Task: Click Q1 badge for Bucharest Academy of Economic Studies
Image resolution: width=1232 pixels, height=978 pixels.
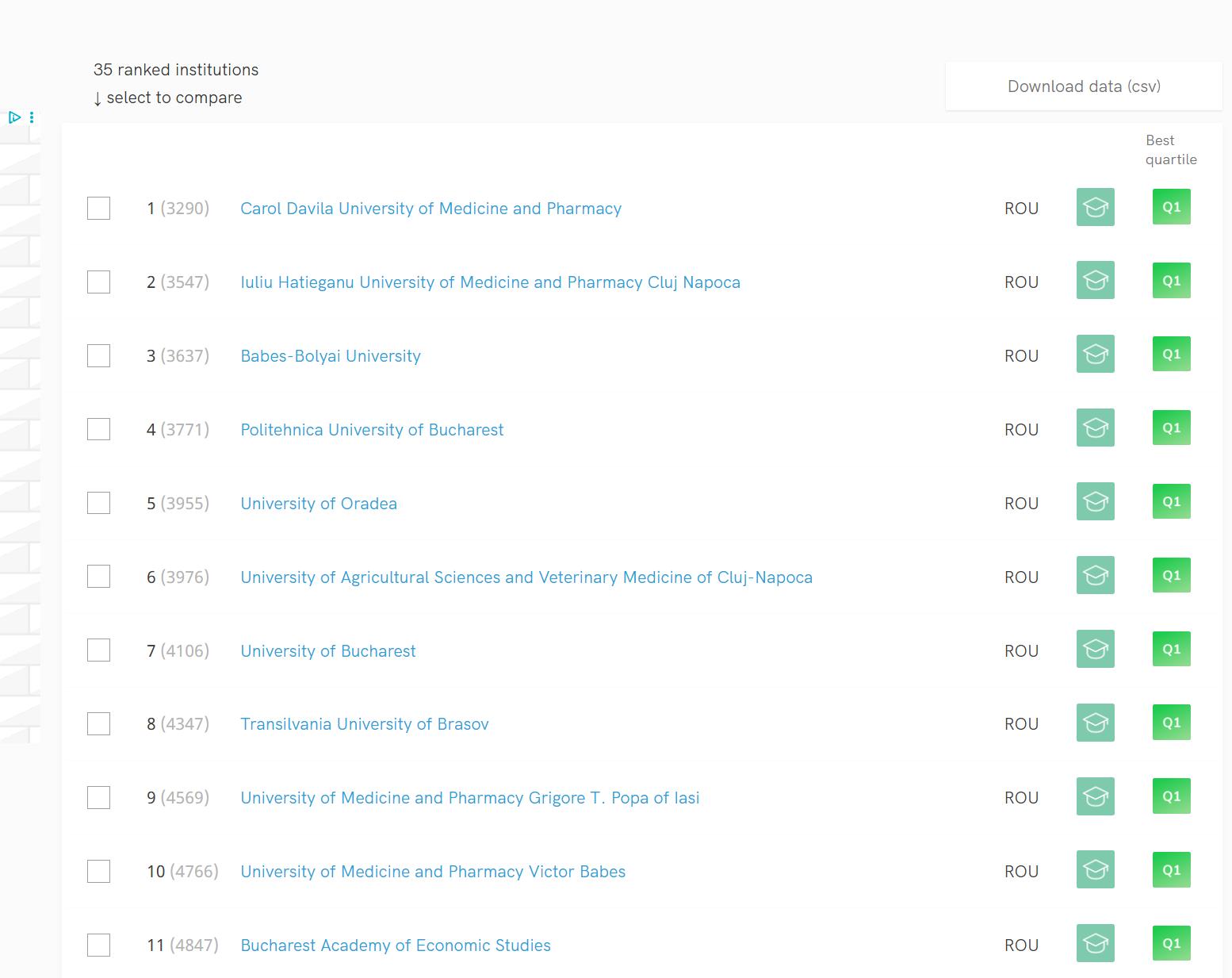Action: [x=1171, y=943]
